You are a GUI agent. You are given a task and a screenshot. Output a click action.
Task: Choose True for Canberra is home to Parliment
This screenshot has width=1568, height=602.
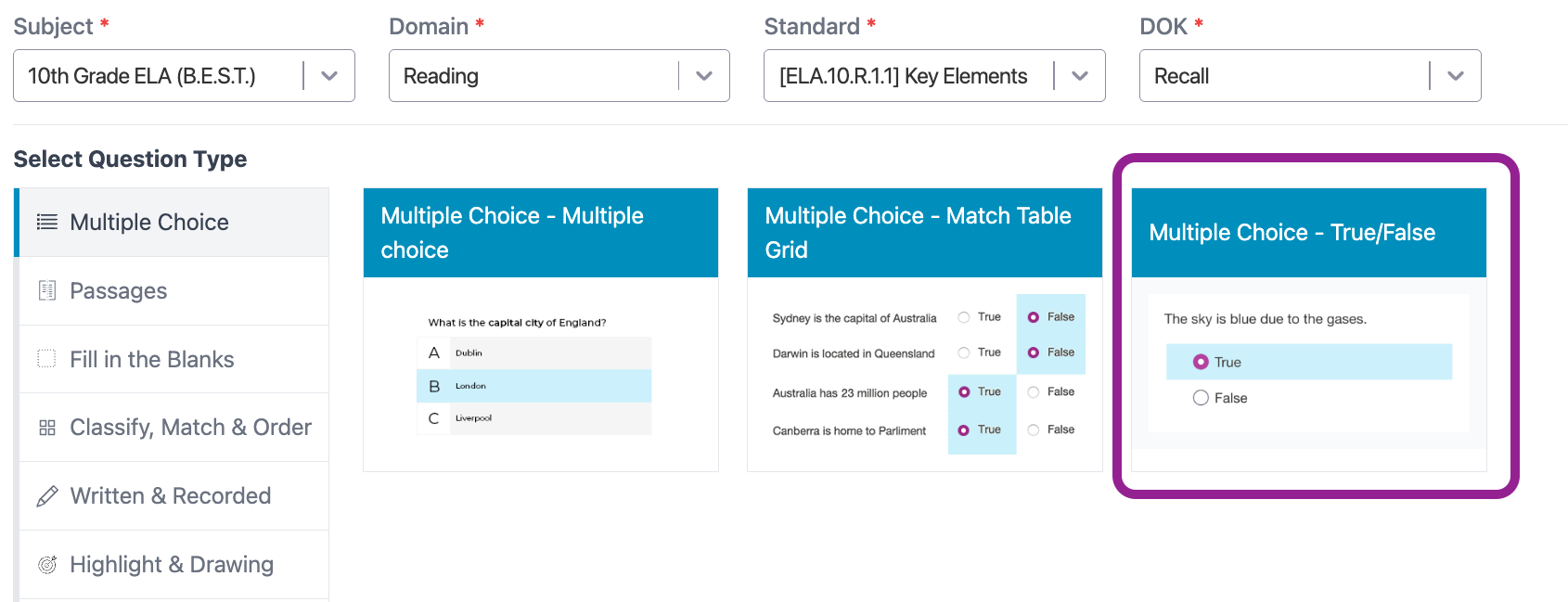click(x=964, y=430)
